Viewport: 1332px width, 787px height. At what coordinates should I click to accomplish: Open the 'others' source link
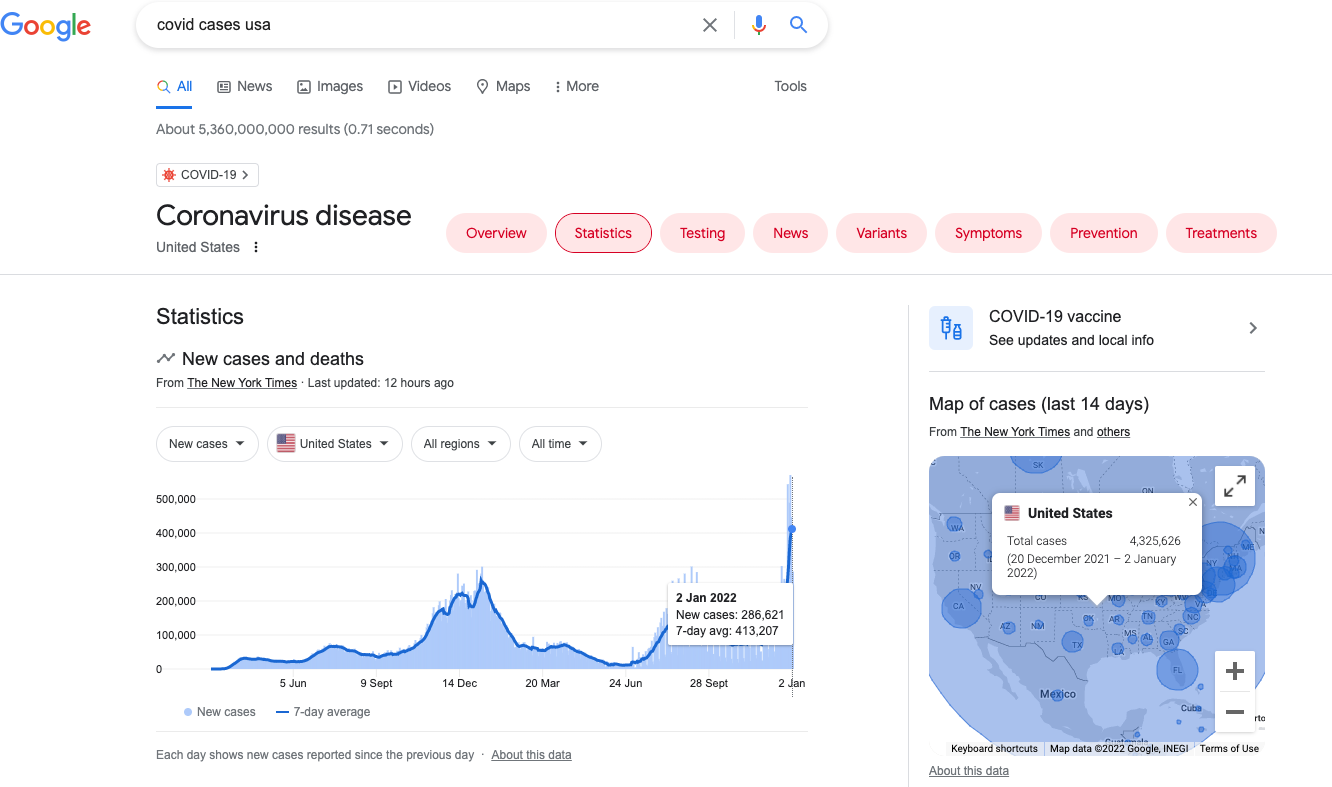[x=1113, y=432]
